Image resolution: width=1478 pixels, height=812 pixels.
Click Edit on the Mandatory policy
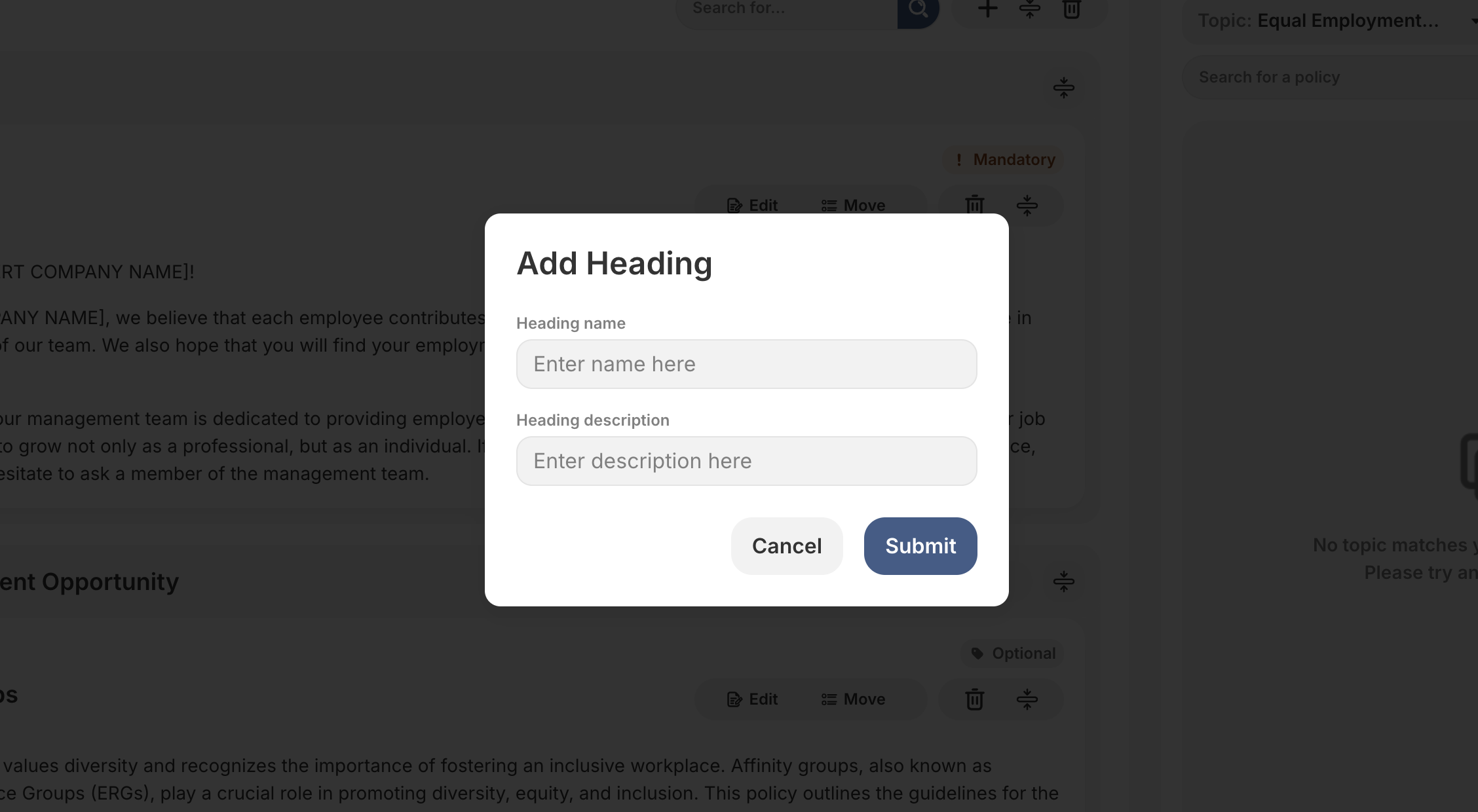coord(752,205)
